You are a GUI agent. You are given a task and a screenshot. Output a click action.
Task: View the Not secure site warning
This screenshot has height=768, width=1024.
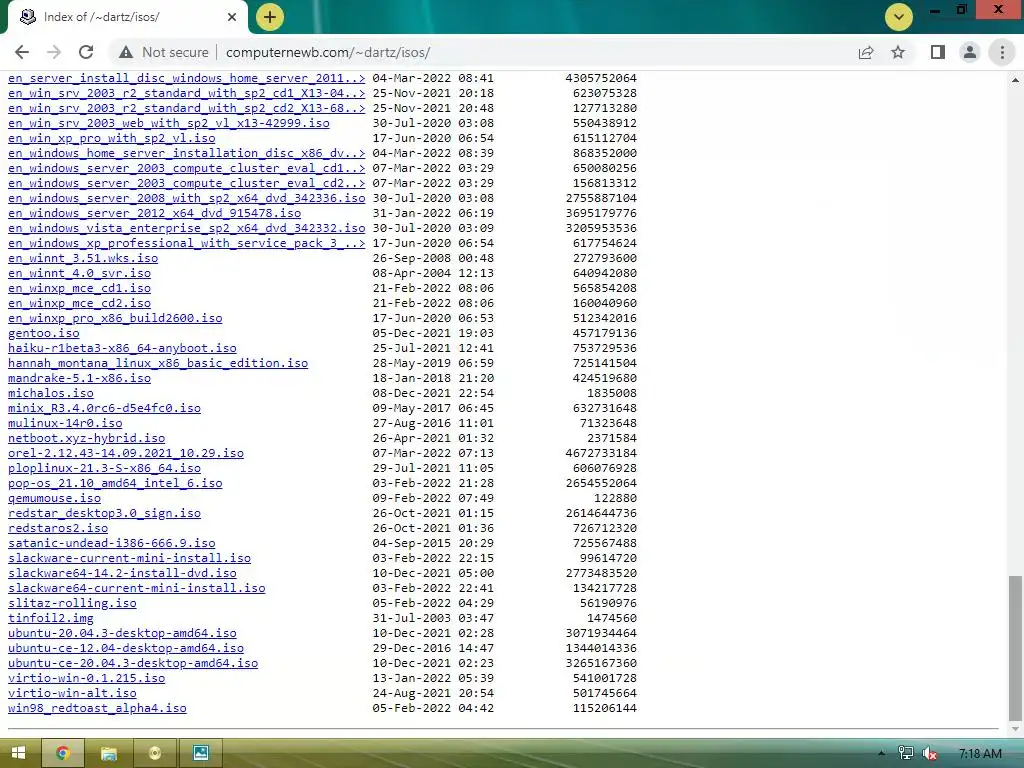pyautogui.click(x=164, y=52)
